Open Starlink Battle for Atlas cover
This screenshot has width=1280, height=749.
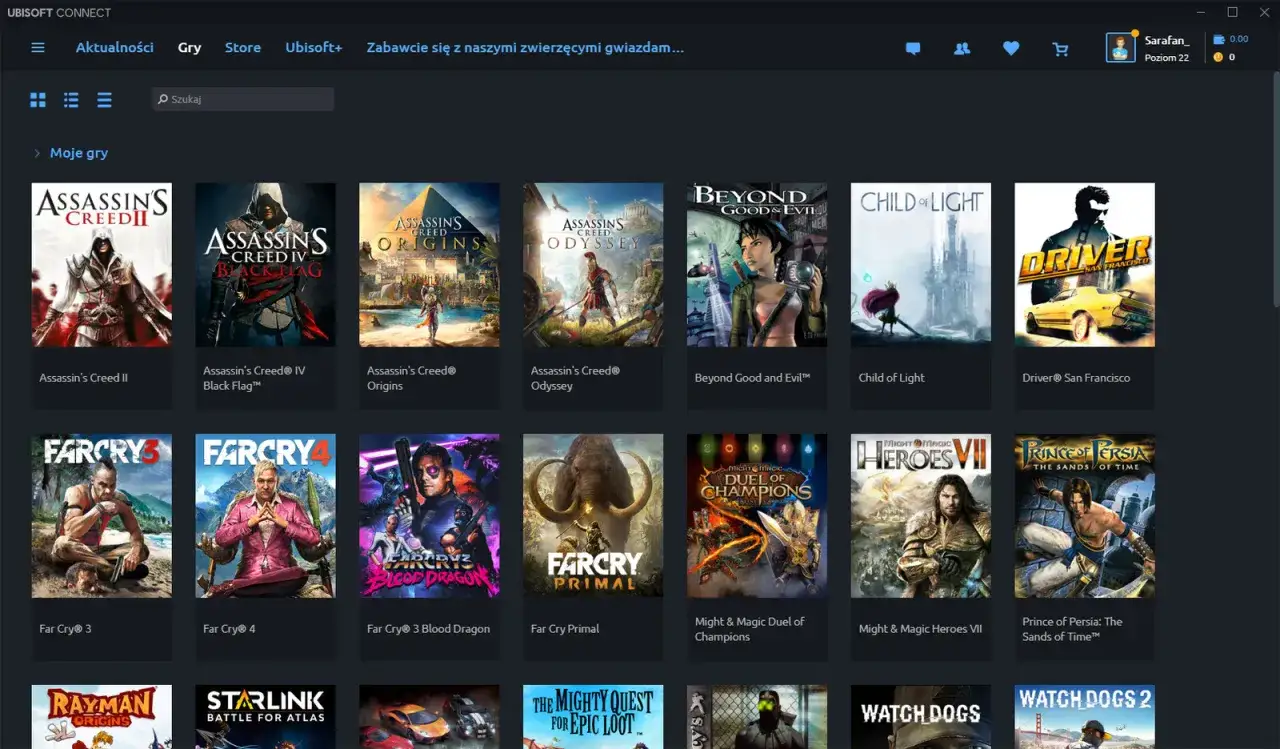tap(266, 717)
